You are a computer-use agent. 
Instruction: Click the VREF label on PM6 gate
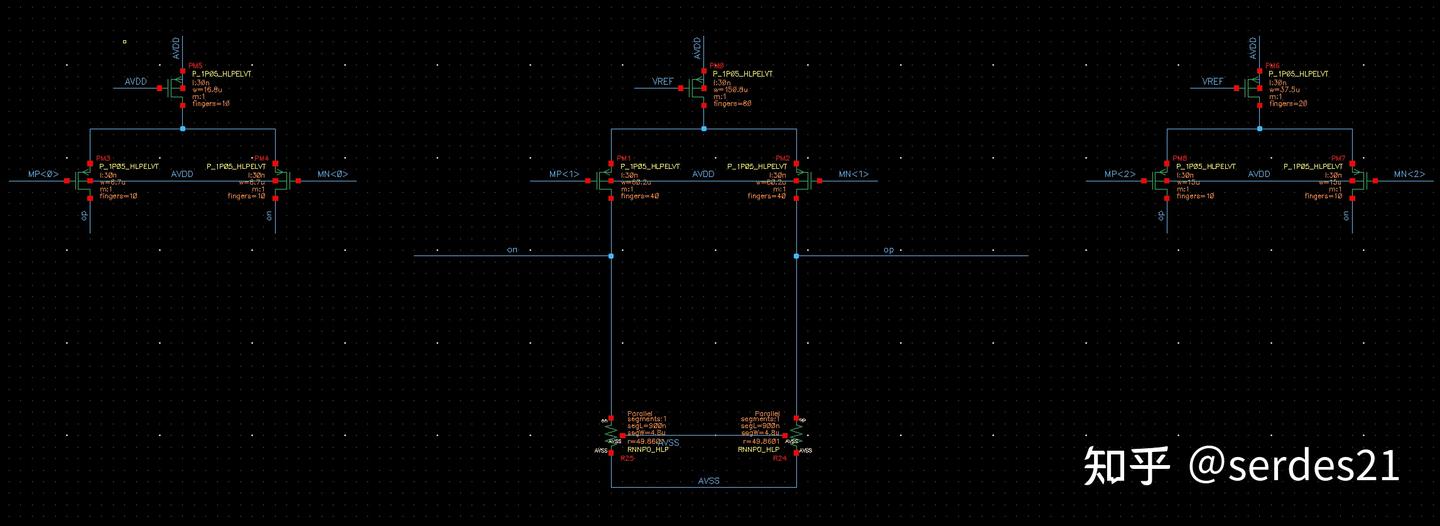1213,81
